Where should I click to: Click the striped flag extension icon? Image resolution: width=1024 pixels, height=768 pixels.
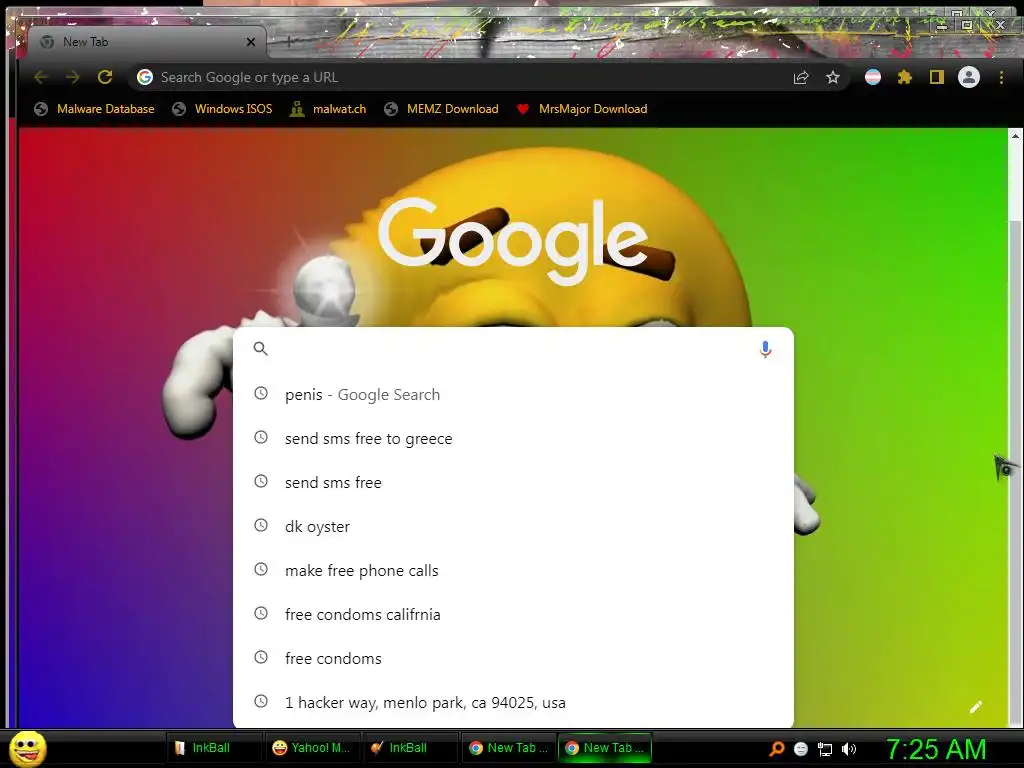[872, 78]
